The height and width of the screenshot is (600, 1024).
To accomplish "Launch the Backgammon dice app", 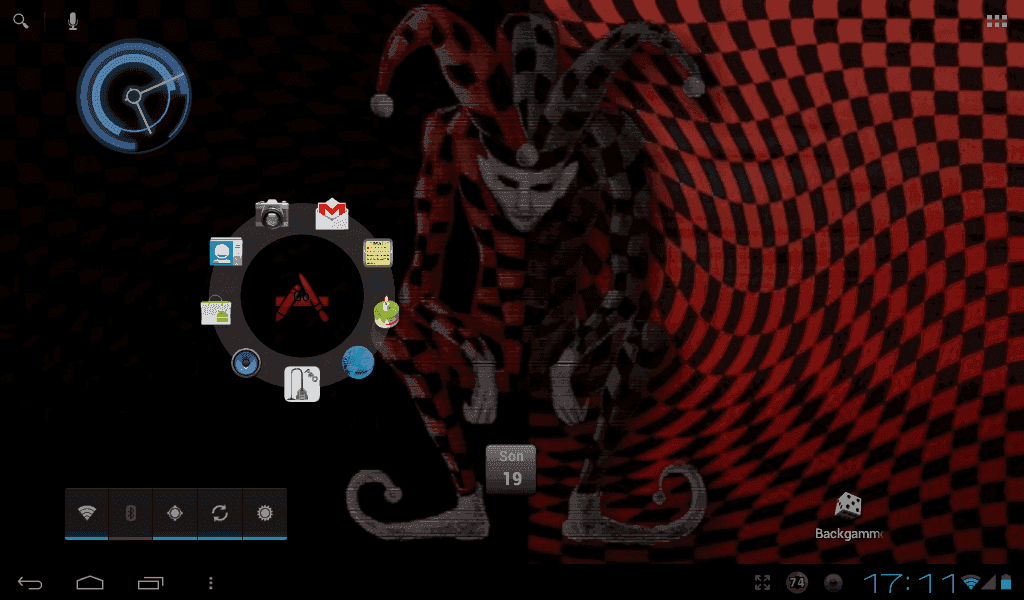I will (x=848, y=516).
